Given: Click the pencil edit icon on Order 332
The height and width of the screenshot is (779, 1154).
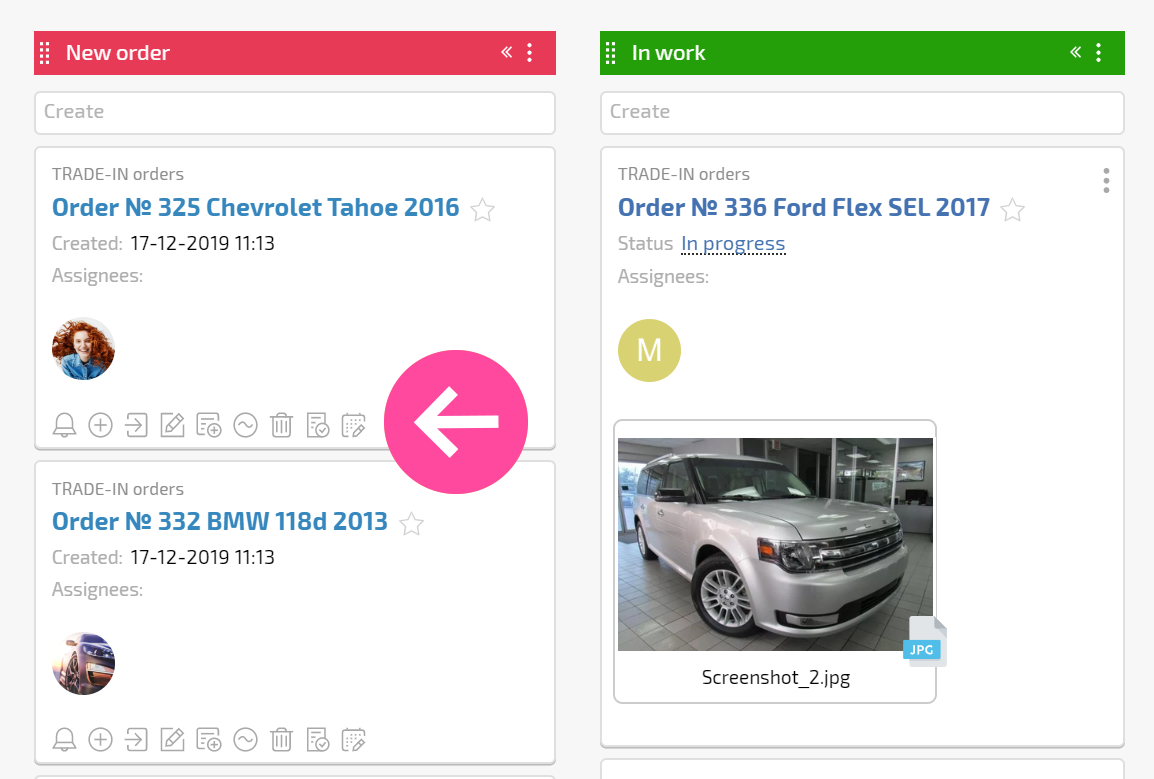Looking at the screenshot, I should tap(172, 739).
